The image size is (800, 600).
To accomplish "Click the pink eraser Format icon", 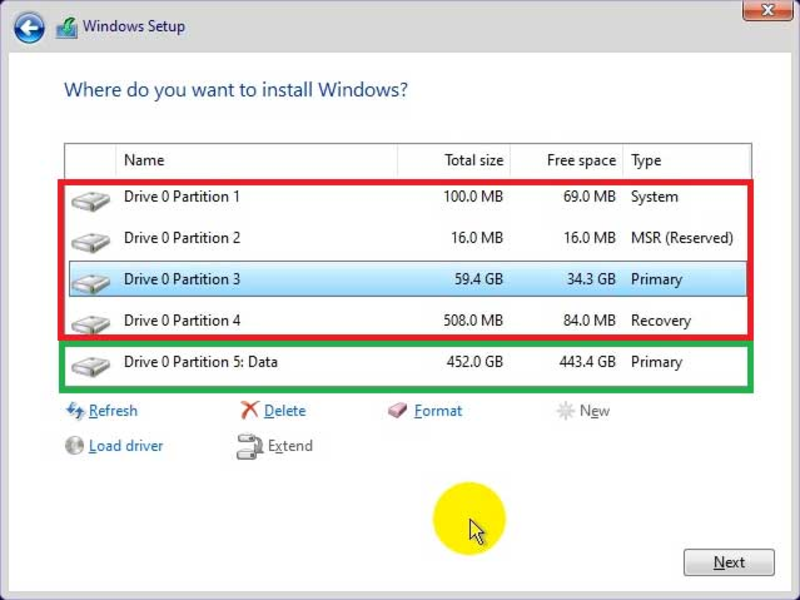I will click(x=397, y=410).
